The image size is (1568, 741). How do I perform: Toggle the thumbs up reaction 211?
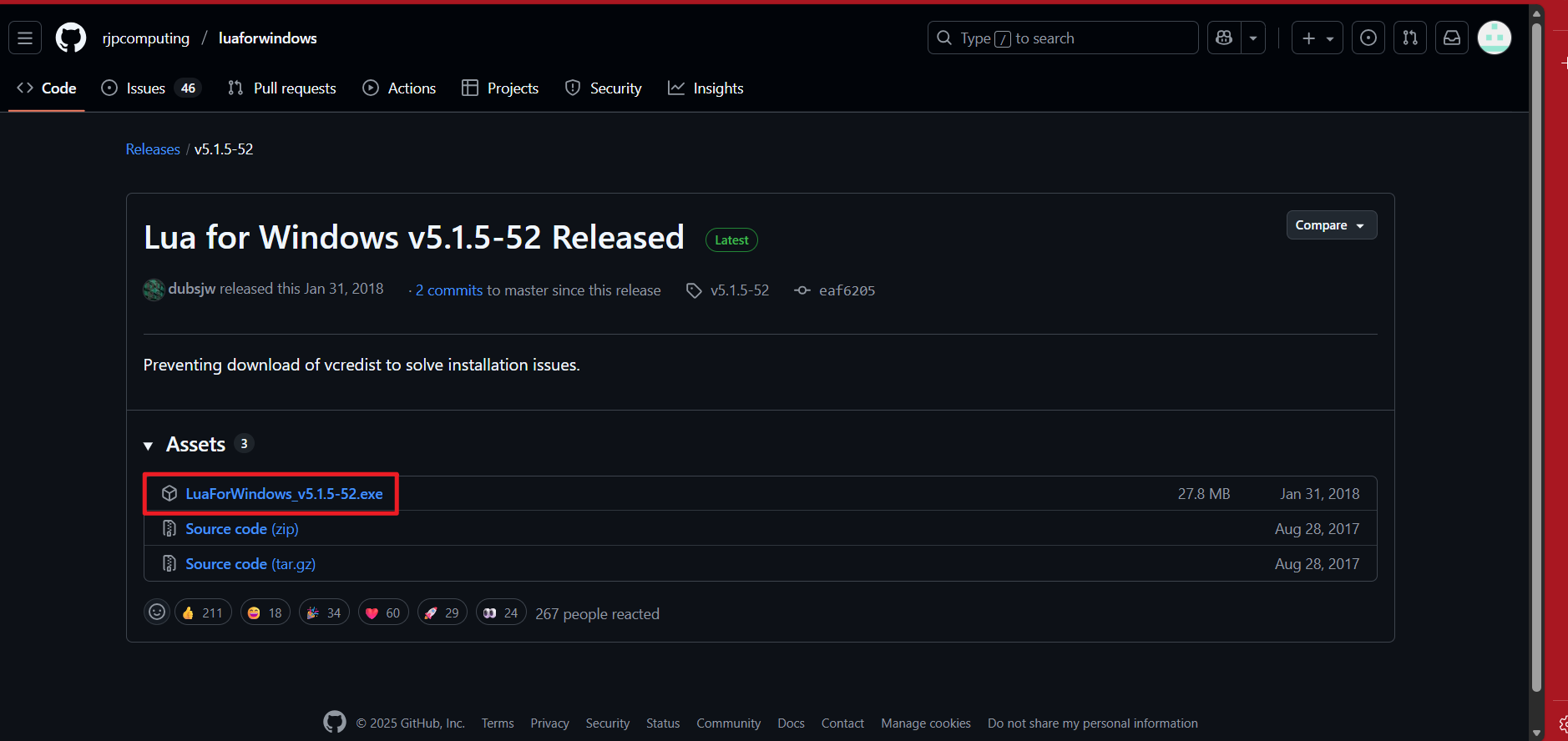[x=203, y=612]
